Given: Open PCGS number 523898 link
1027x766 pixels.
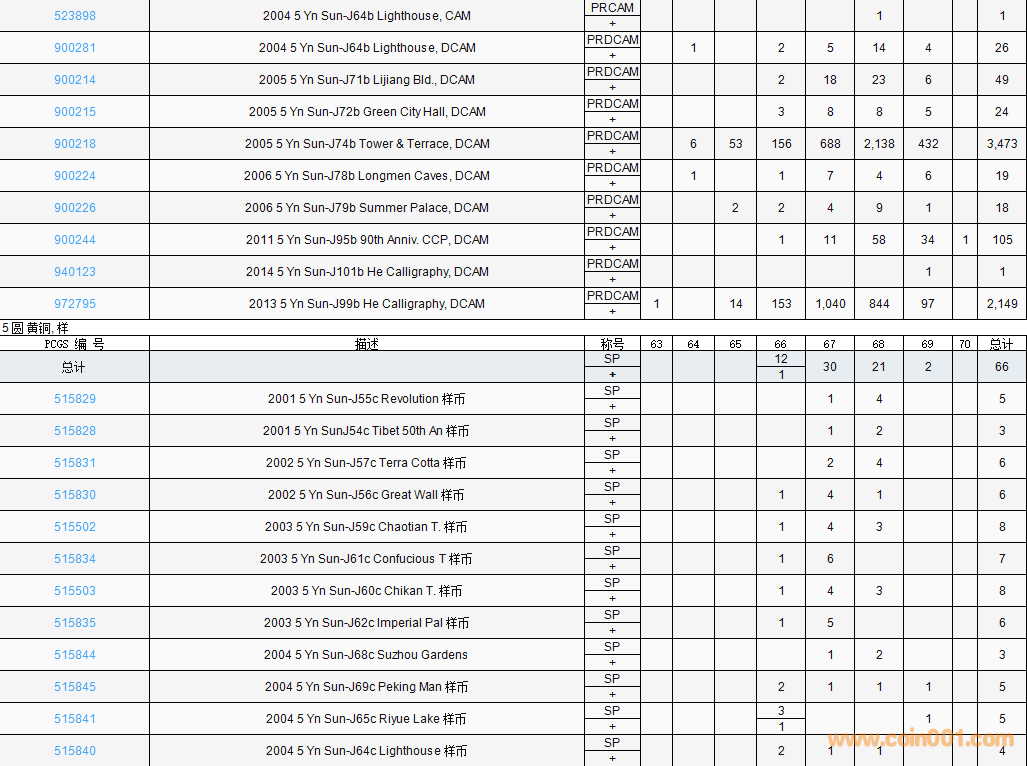Looking at the screenshot, I should point(75,16).
